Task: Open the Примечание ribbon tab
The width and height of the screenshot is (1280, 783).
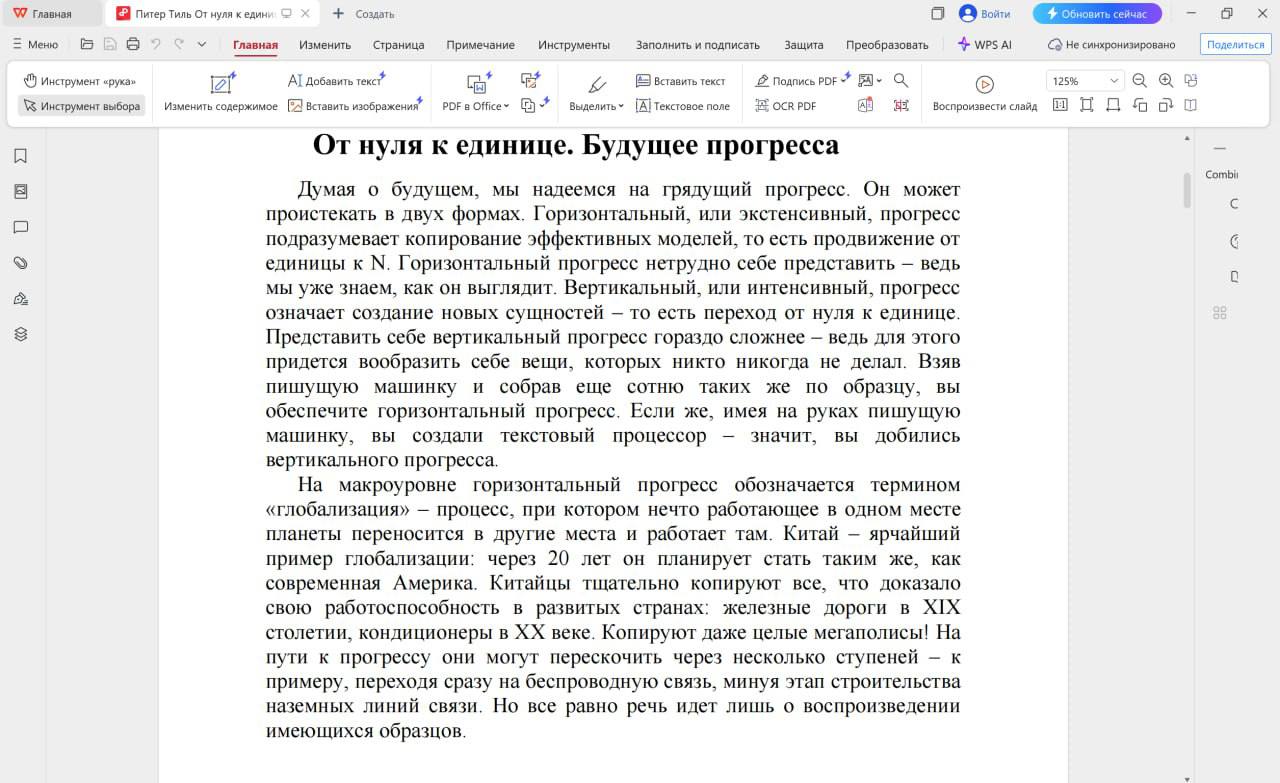Action: (481, 44)
